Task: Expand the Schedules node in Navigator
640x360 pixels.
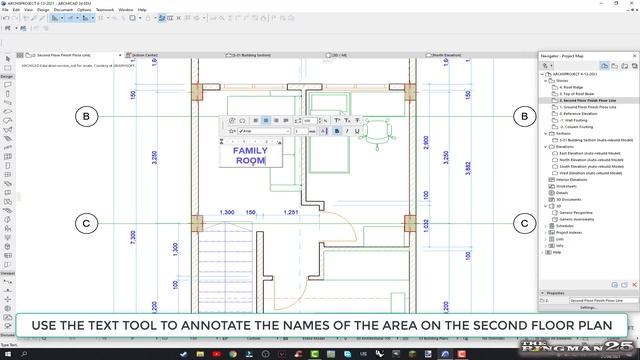Action: point(546,226)
